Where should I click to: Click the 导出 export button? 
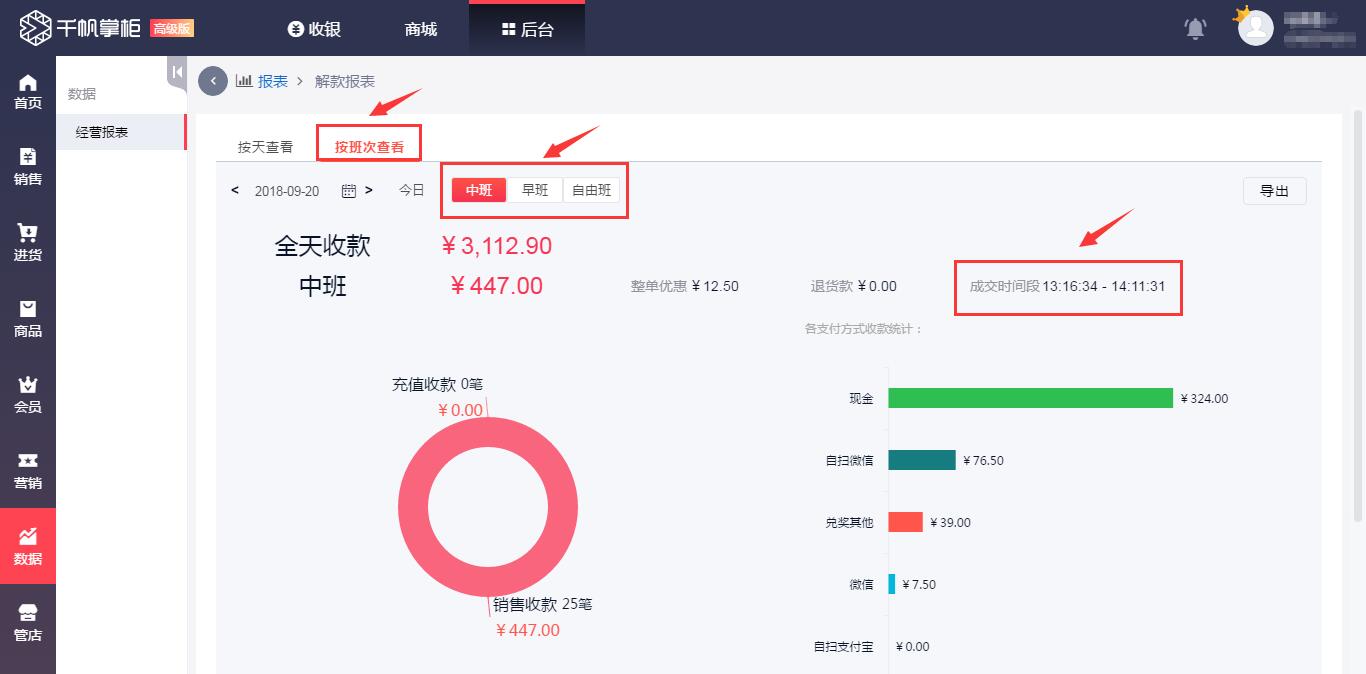click(1274, 190)
